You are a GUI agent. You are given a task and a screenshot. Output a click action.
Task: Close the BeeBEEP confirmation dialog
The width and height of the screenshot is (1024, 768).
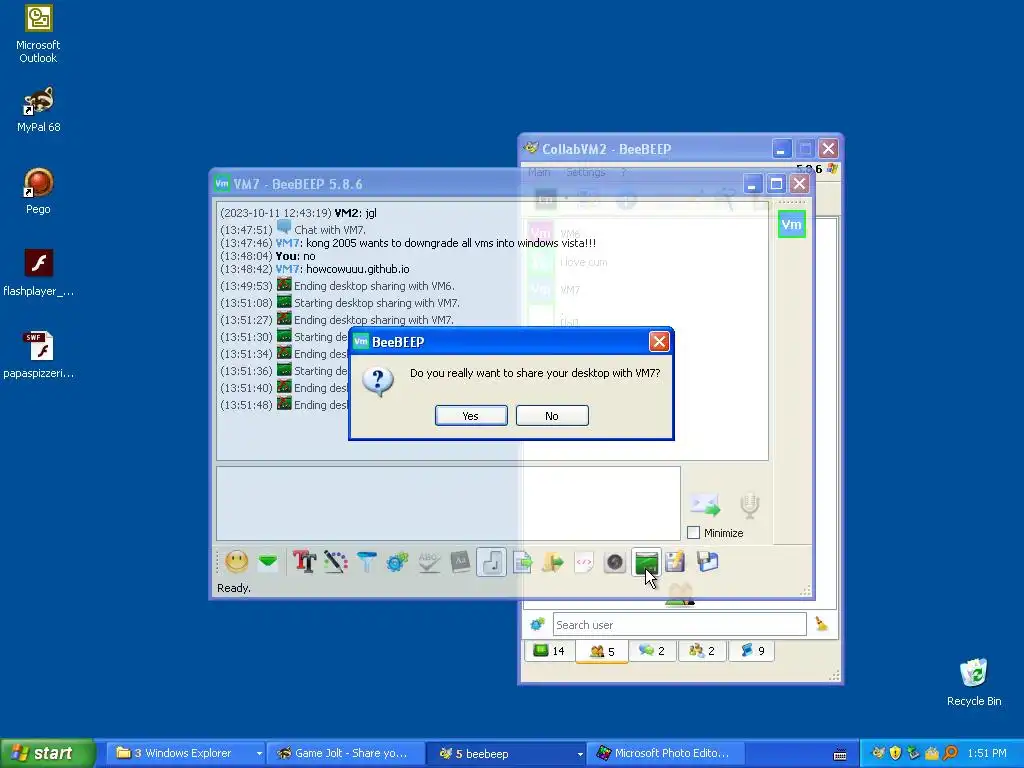659,342
